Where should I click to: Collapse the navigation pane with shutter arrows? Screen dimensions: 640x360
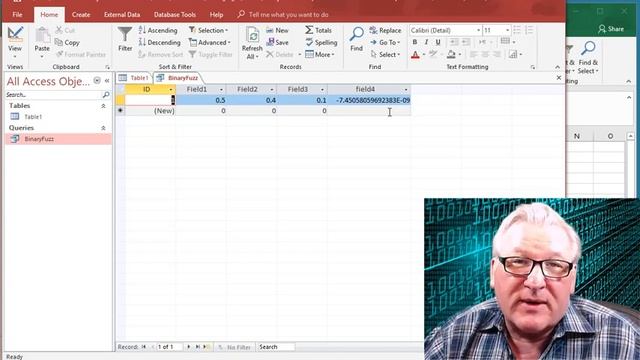tap(107, 81)
